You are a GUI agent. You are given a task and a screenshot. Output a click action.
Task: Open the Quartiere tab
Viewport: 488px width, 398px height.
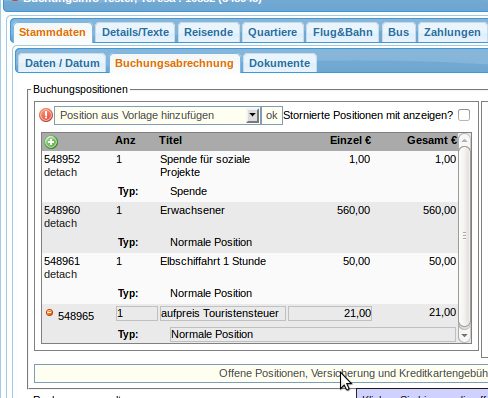273,32
